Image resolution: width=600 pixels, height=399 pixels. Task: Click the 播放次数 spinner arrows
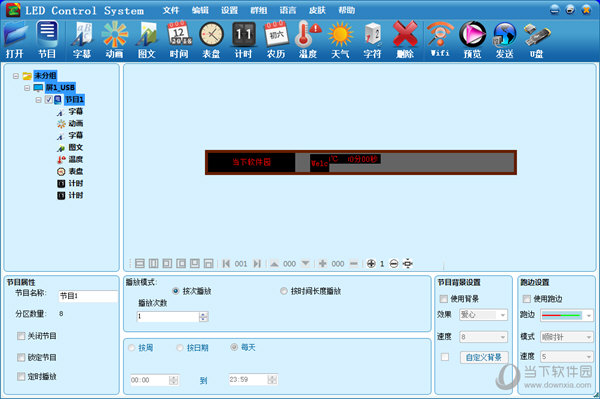204,317
